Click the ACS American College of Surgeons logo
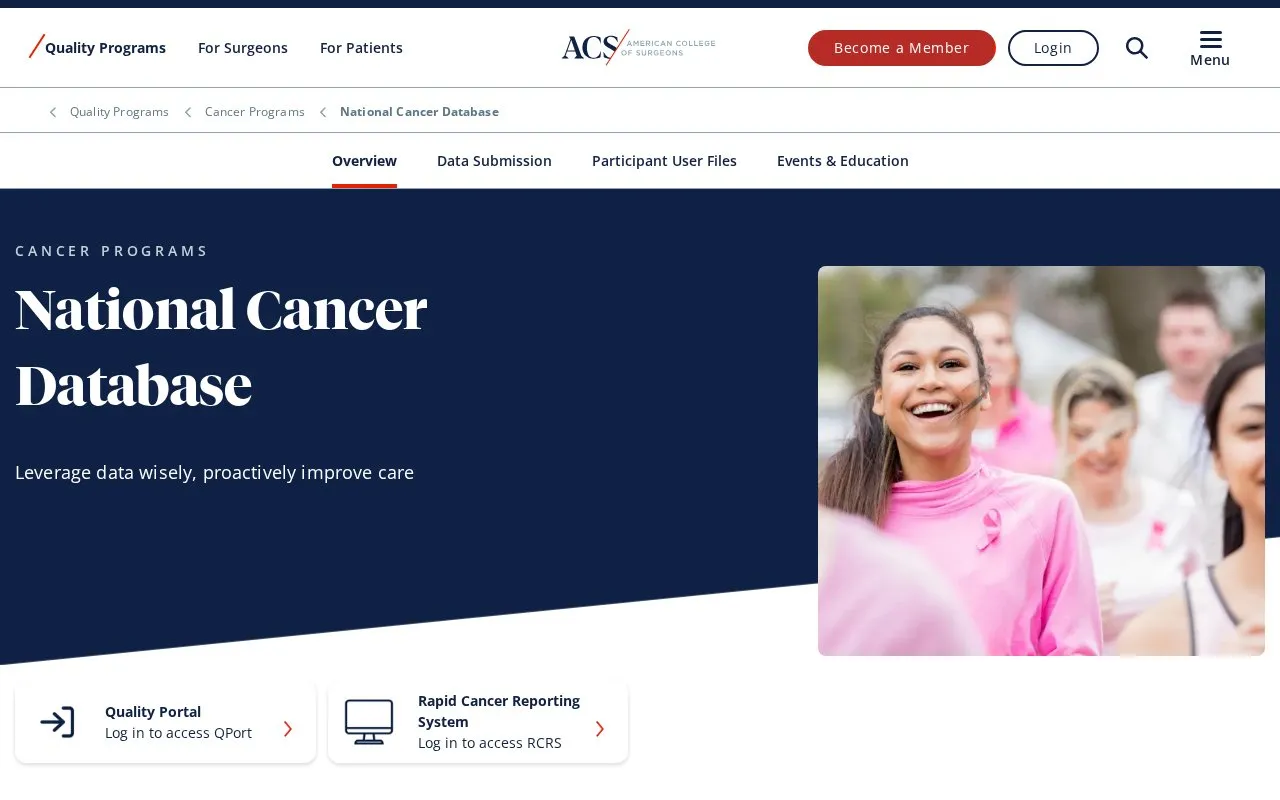 click(638, 47)
